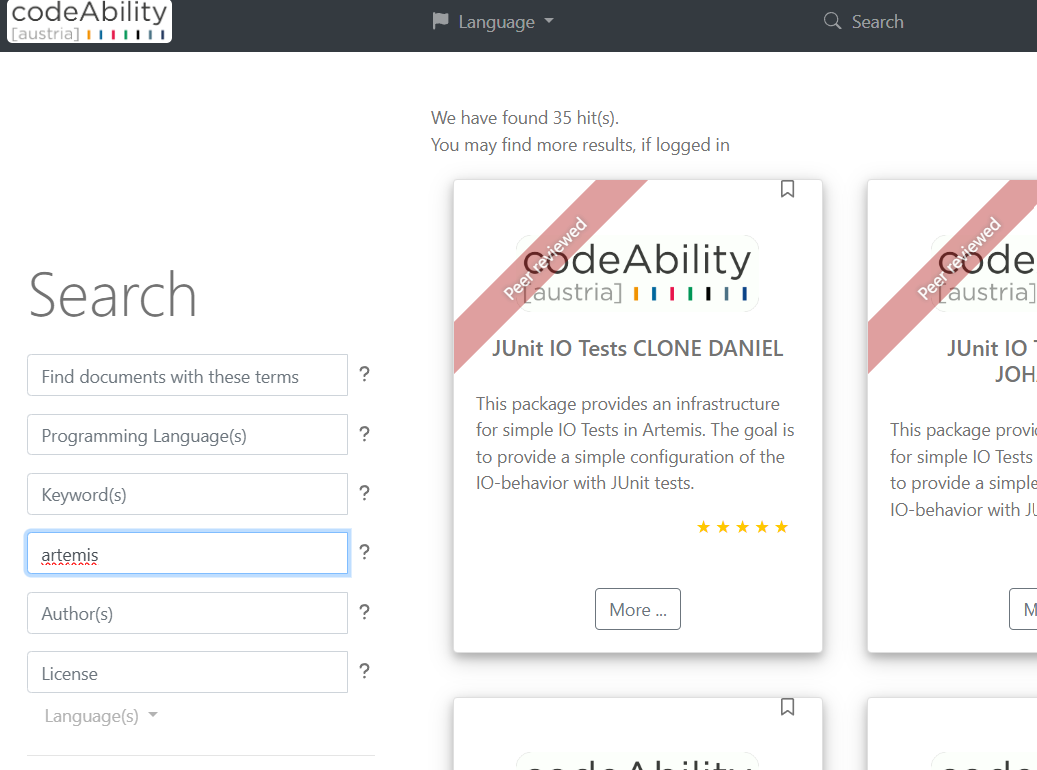
Task: Click the codeAbility Austria logo in navbar
Action: pyautogui.click(x=88, y=22)
